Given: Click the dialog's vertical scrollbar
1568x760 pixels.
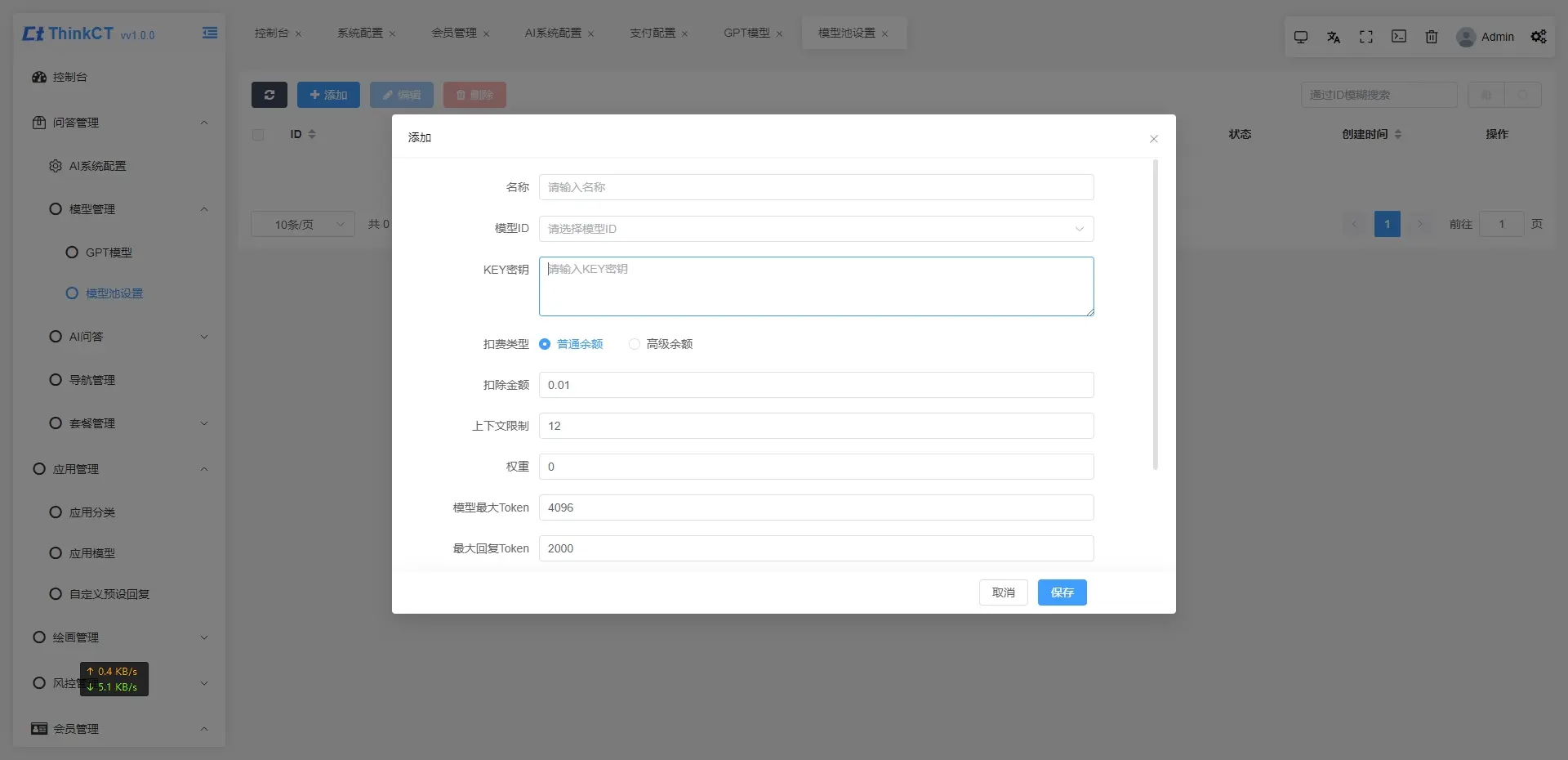Looking at the screenshot, I should pos(1156,315).
